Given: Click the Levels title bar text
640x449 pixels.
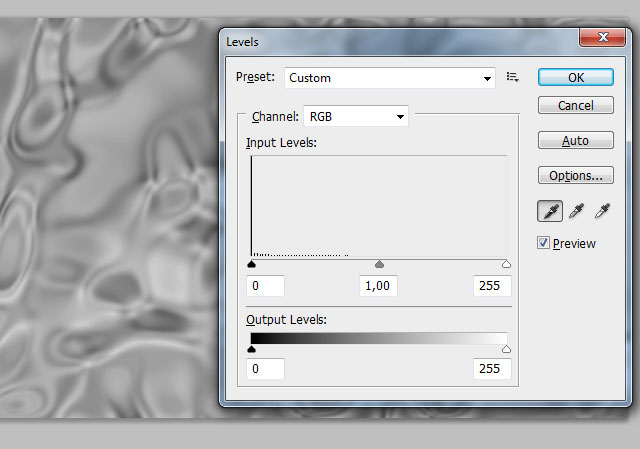Looking at the screenshot, I should point(242,42).
